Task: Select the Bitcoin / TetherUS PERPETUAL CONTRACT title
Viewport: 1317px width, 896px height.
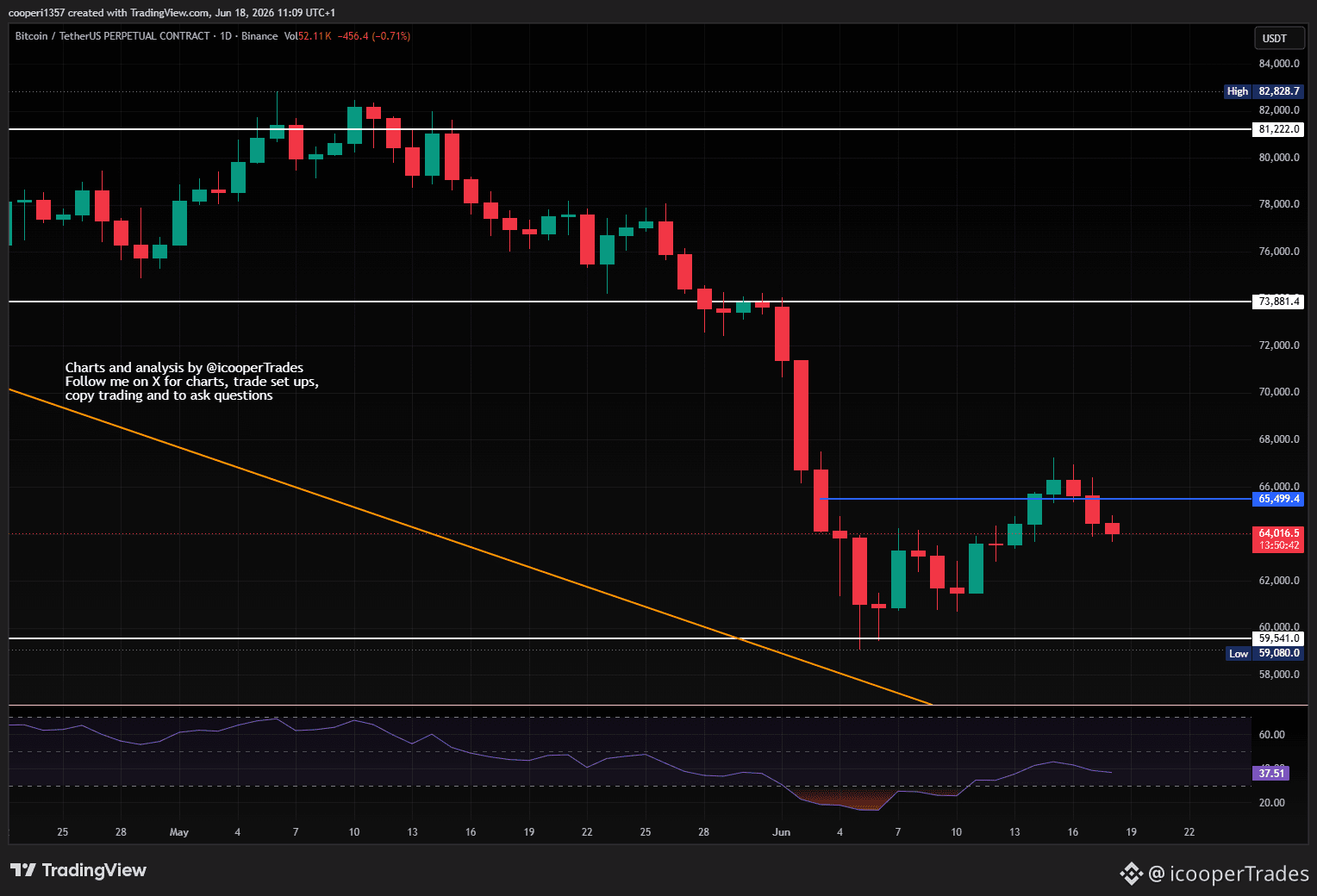Action: (x=112, y=36)
